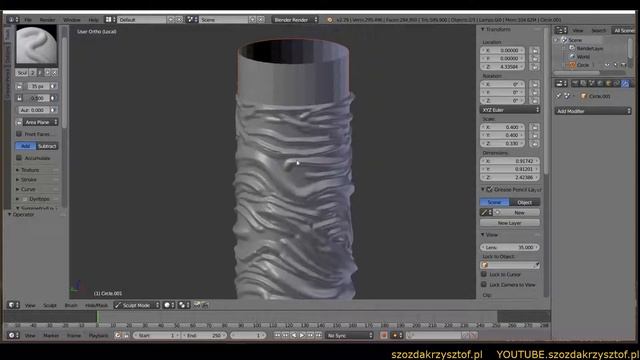640x360 pixels.
Task: Toggle the Grease Pencil Layers checkbox
Action: coord(489,189)
